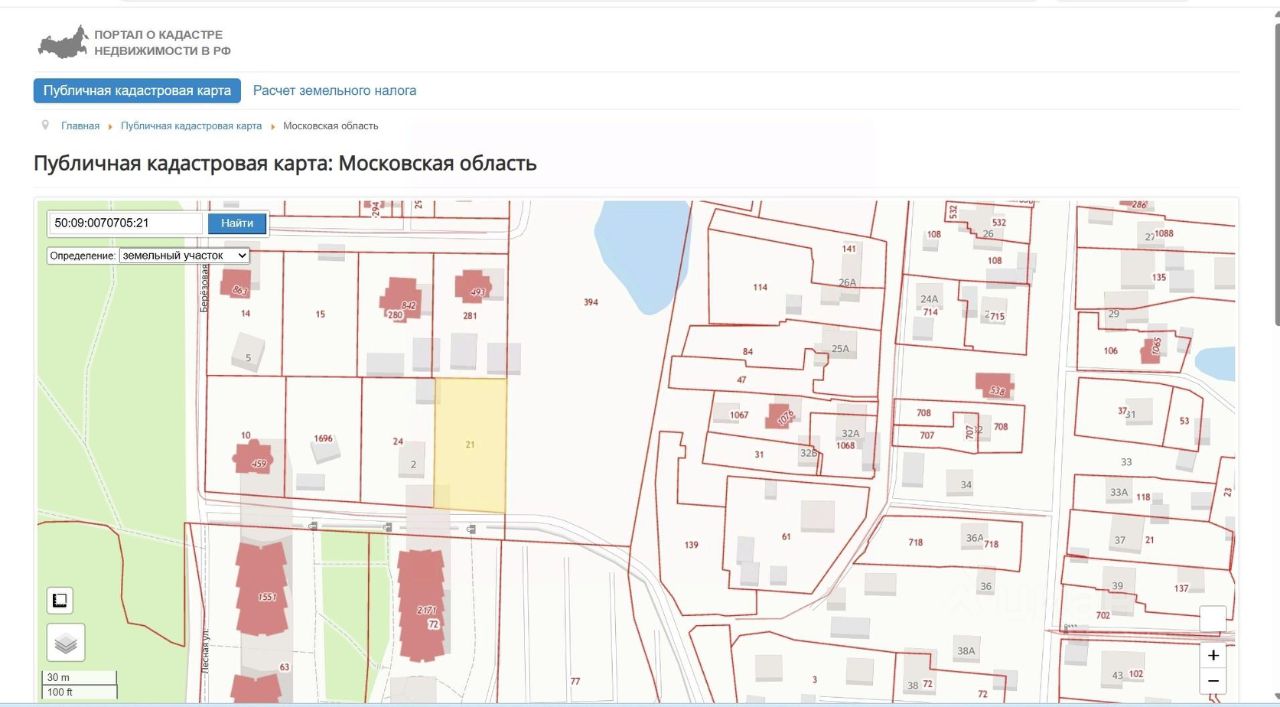Open the Определение земельный участок dropdown
This screenshot has width=1280, height=707.
[184, 256]
